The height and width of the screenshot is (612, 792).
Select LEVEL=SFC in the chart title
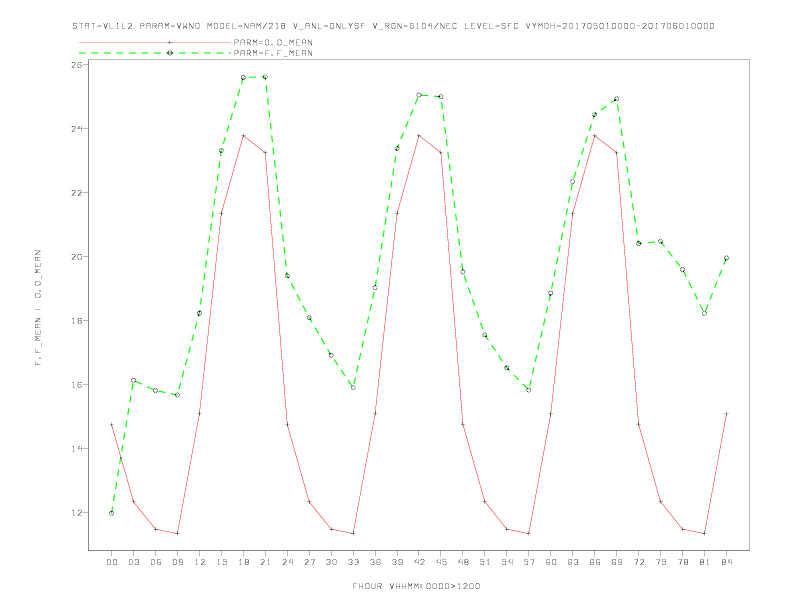pos(491,26)
